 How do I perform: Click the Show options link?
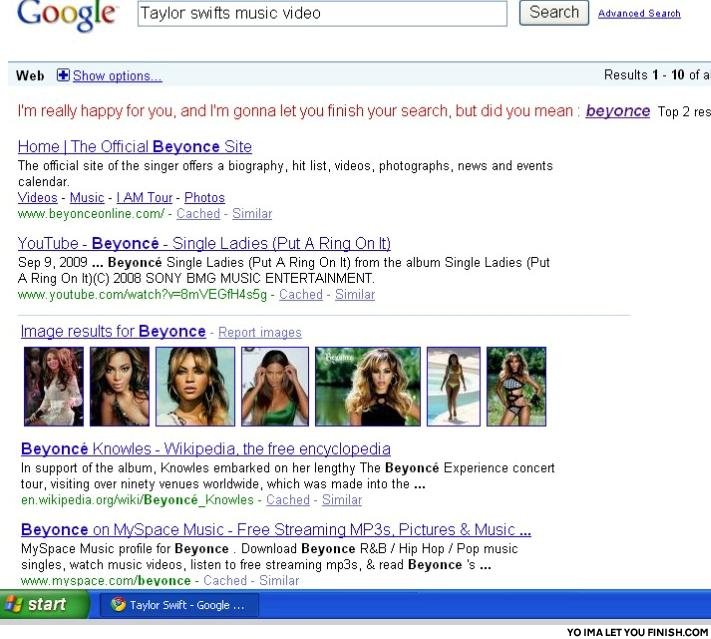(x=117, y=76)
